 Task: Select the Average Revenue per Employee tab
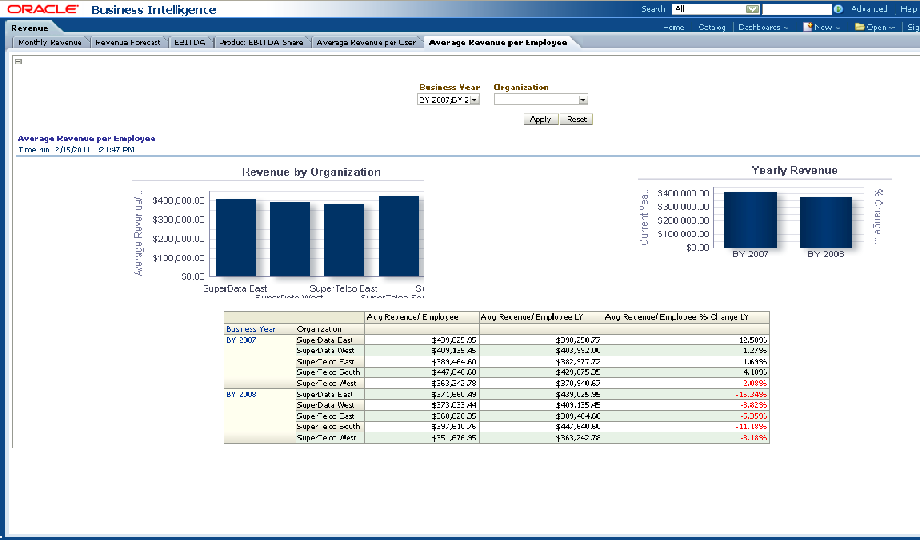click(498, 42)
